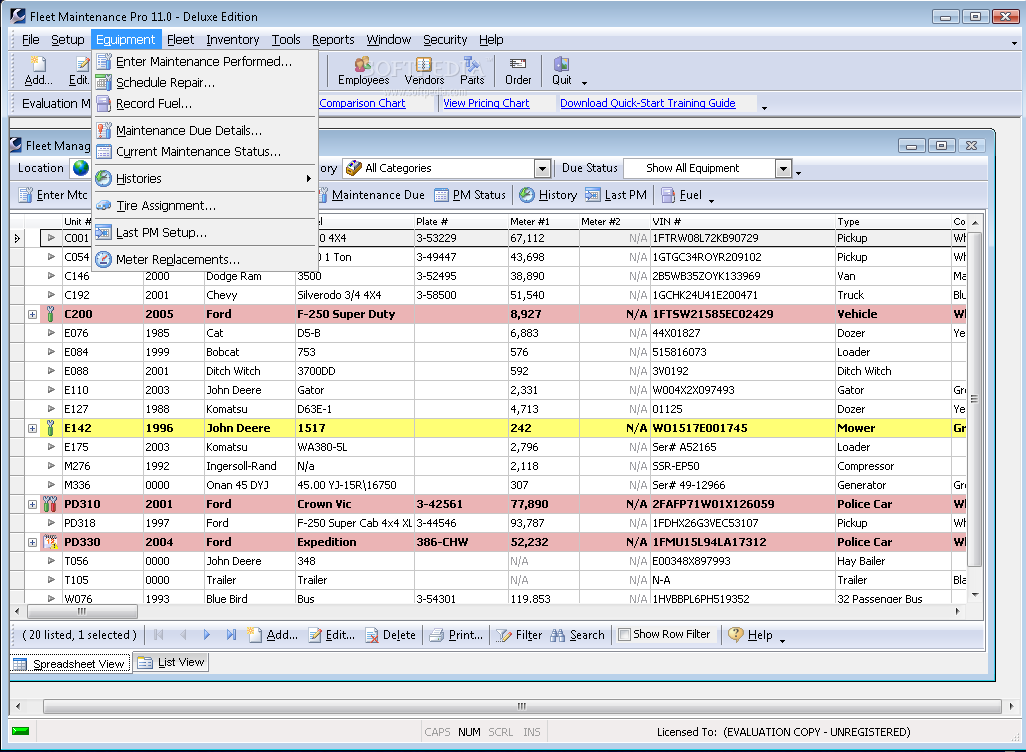Viewport: 1026px width, 752px height.
Task: Open the bottom toolbar overflow after Help
Action: [783, 641]
